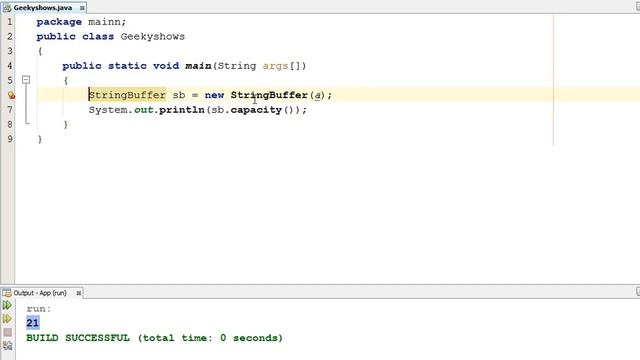This screenshot has height=360, width=640.
Task: Click the highlighted StringBuffer type on line 6
Action: coord(127,95)
